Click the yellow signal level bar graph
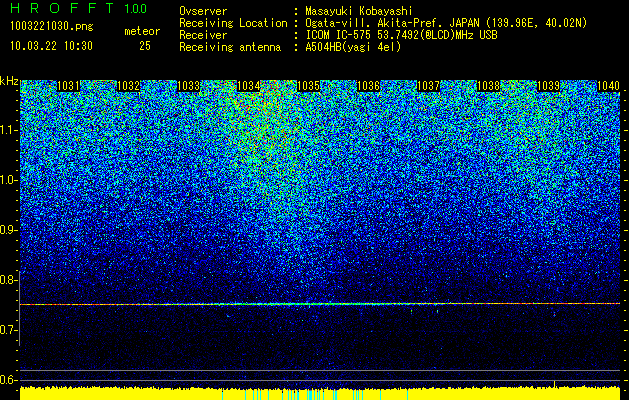This screenshot has width=629, height=400. (320, 393)
